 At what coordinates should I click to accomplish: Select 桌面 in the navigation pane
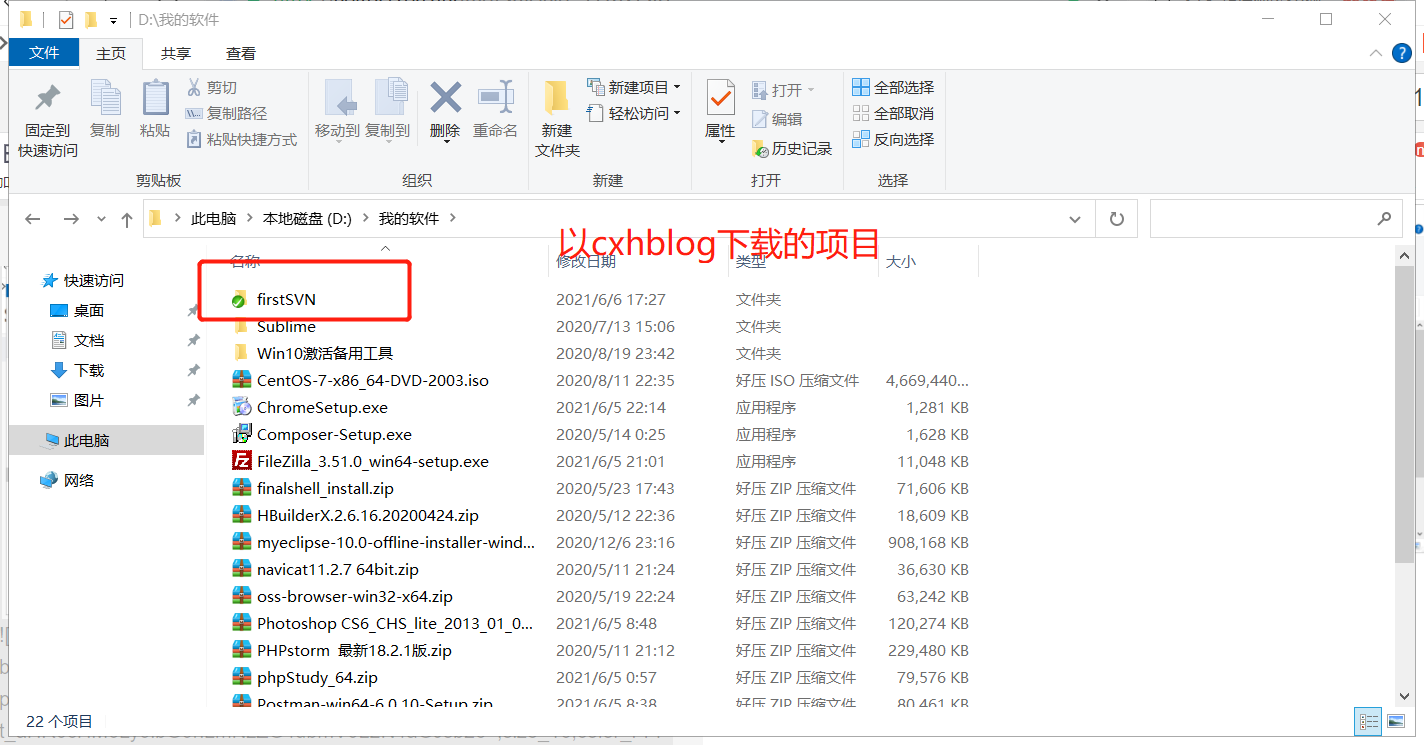coord(89,310)
